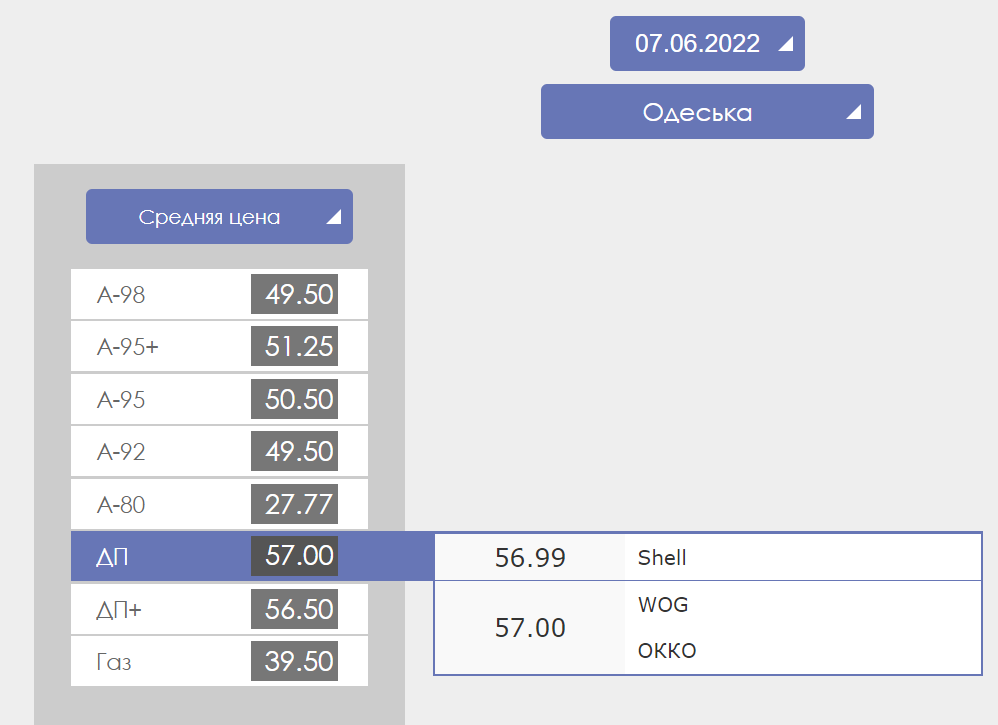This screenshot has width=998, height=725.
Task: Click the date dropdown arrow icon
Action: [x=786, y=44]
